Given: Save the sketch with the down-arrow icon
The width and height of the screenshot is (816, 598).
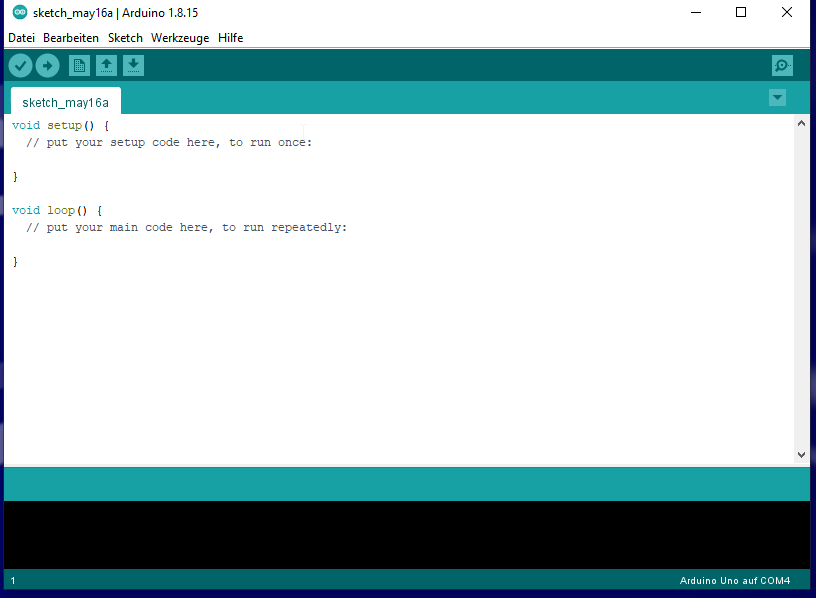Looking at the screenshot, I should 133,66.
